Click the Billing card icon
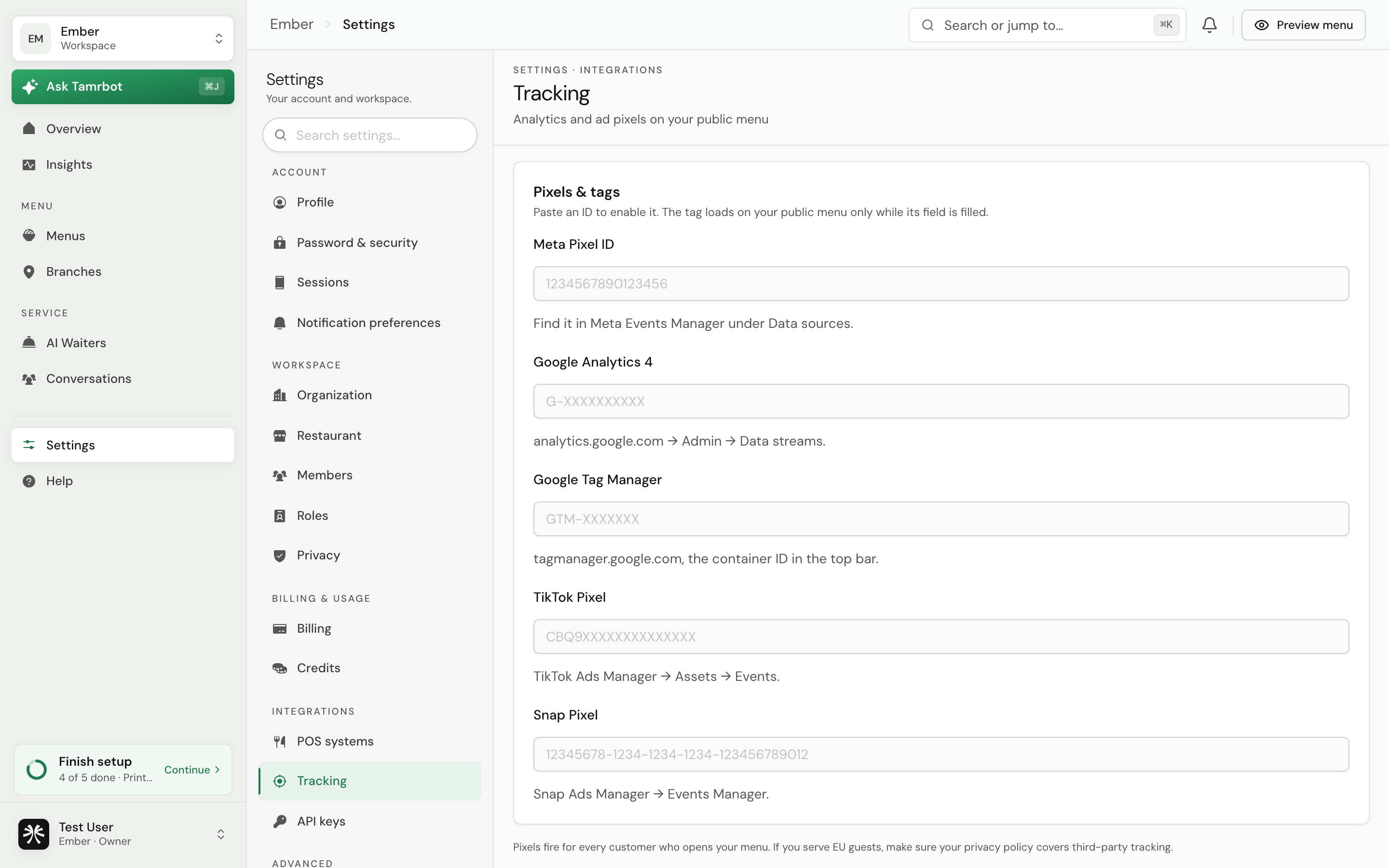 coord(280,629)
